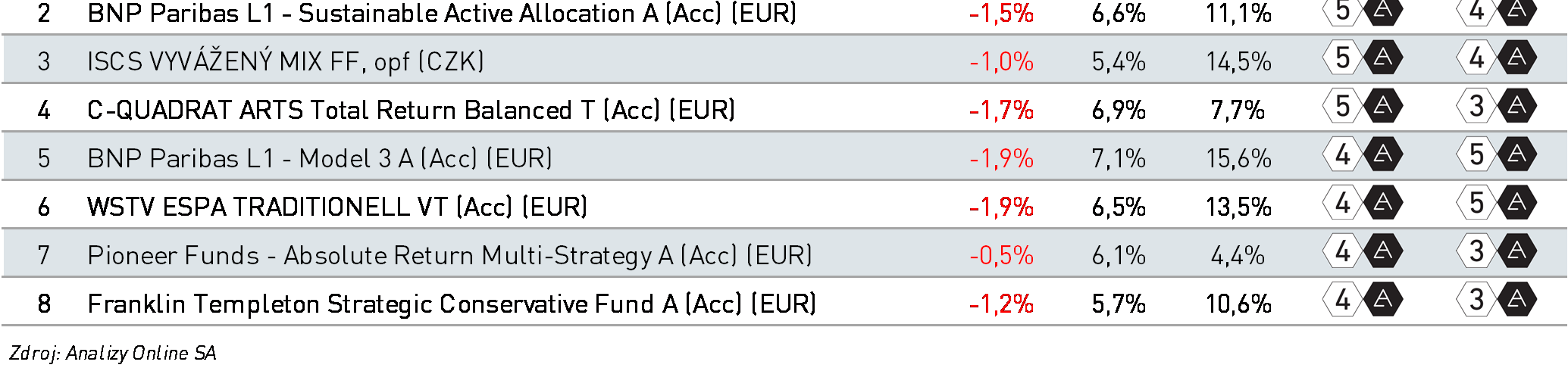
Task: Click the Zdroj: Analizy Online SA source note
Action: (x=113, y=353)
